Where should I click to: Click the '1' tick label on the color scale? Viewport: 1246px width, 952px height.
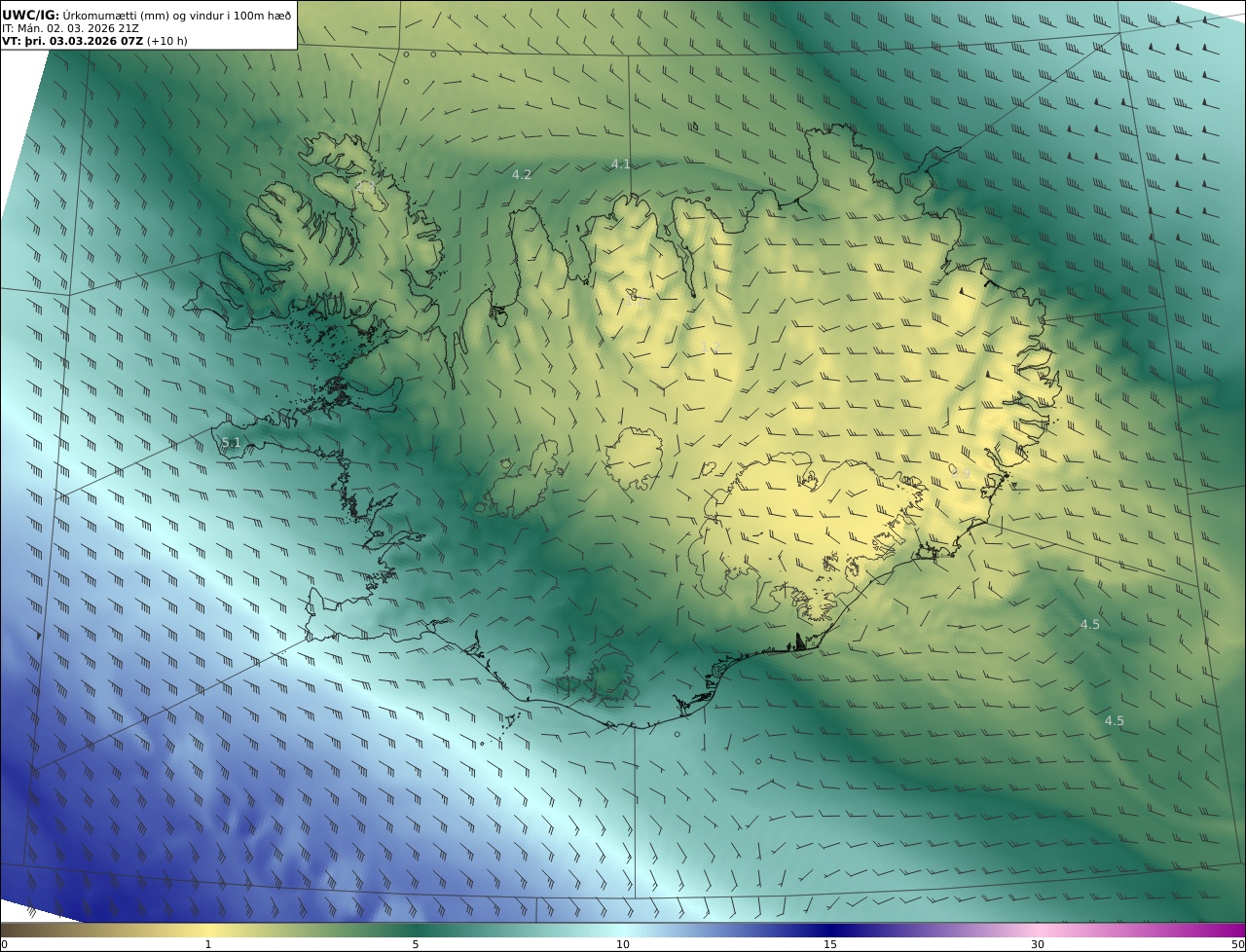[x=207, y=944]
